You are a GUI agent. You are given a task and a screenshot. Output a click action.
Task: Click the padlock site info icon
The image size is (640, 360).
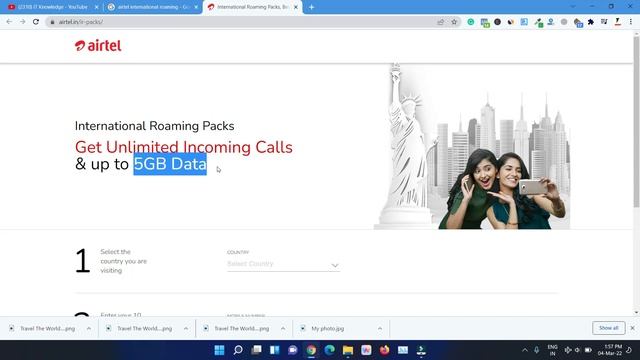(52, 22)
